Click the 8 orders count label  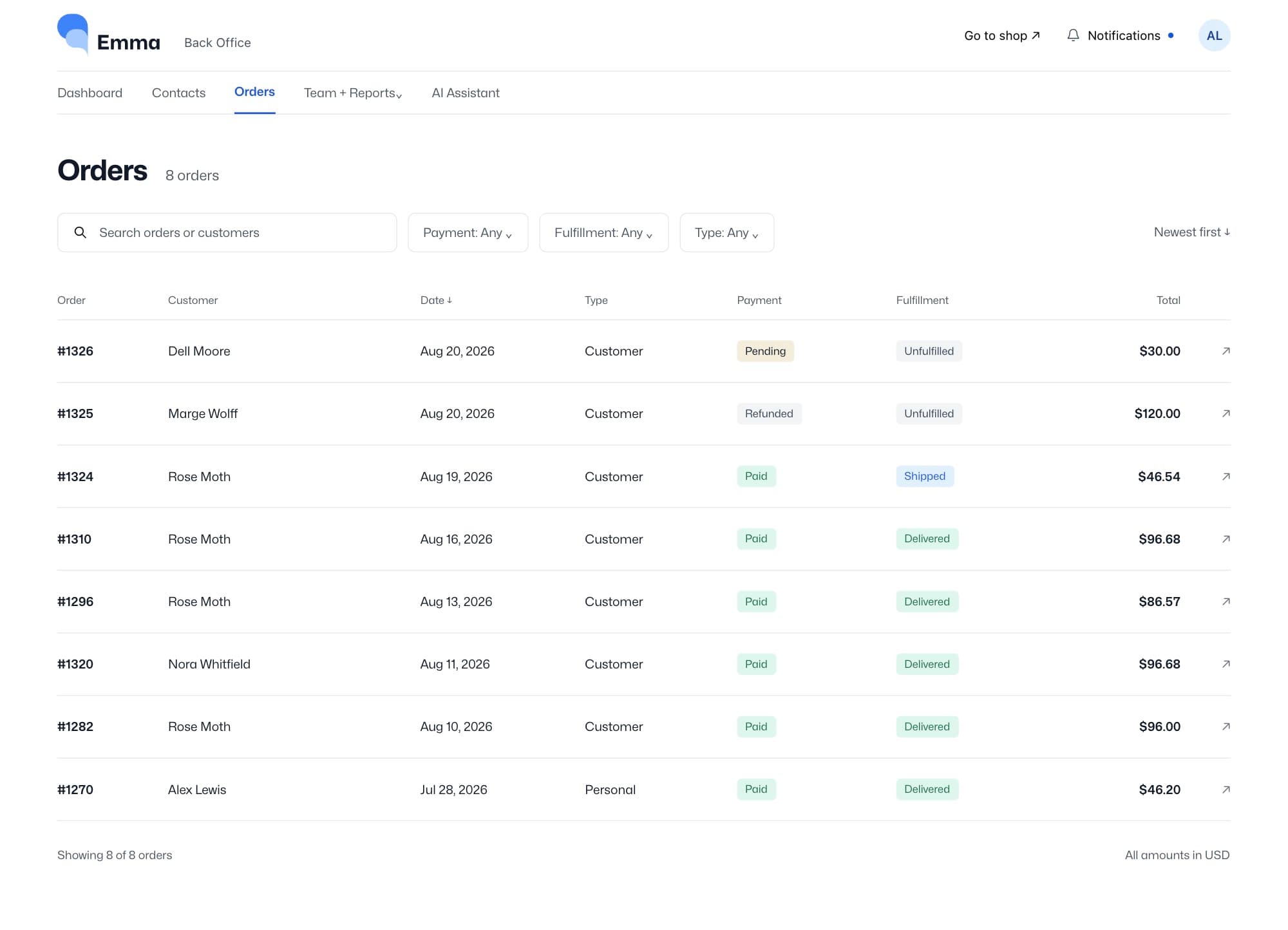pyautogui.click(x=192, y=175)
